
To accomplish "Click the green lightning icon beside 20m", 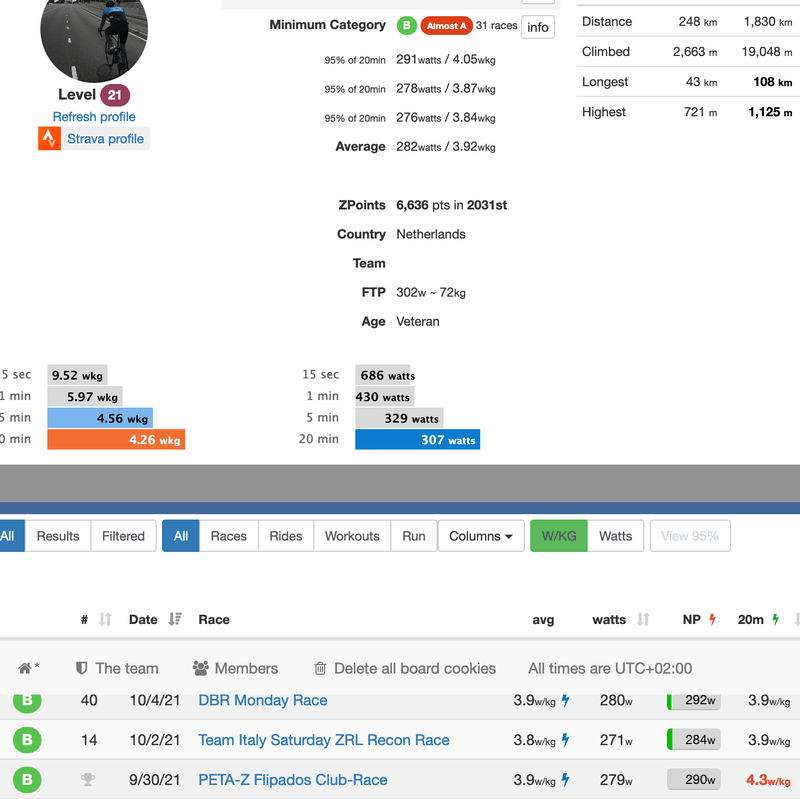I will [776, 619].
